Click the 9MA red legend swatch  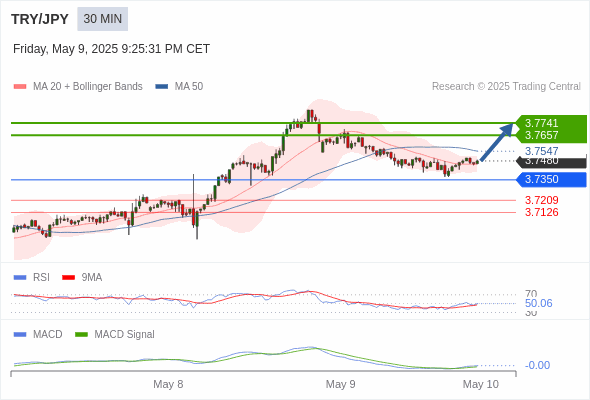(68, 278)
